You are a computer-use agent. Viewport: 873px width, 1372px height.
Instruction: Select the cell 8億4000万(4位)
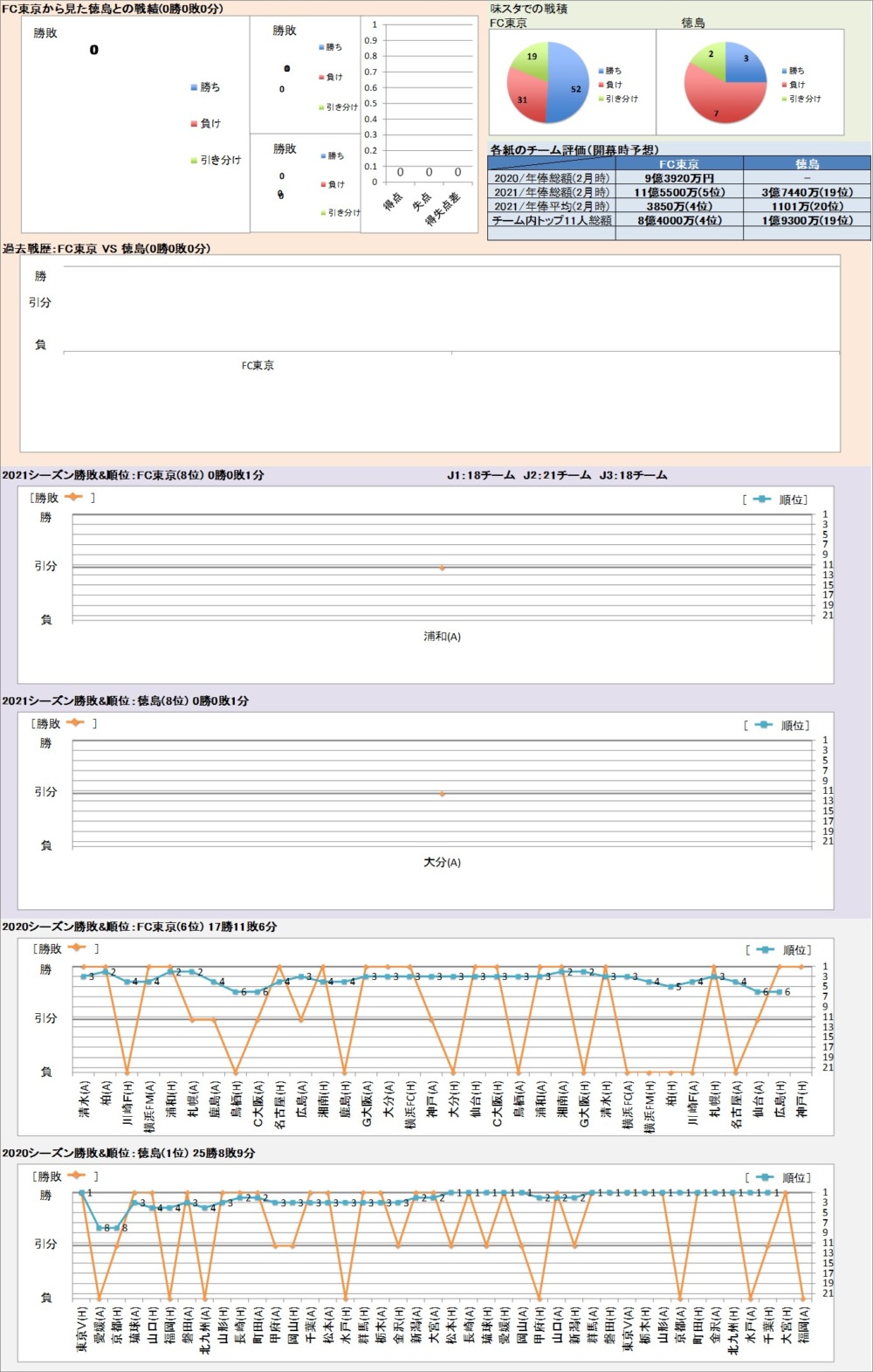679,220
